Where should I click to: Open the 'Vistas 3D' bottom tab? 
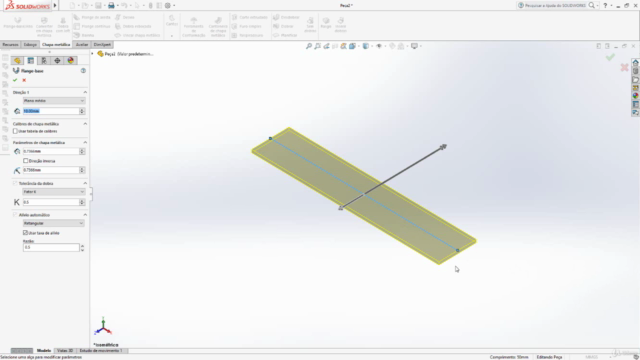(65, 351)
